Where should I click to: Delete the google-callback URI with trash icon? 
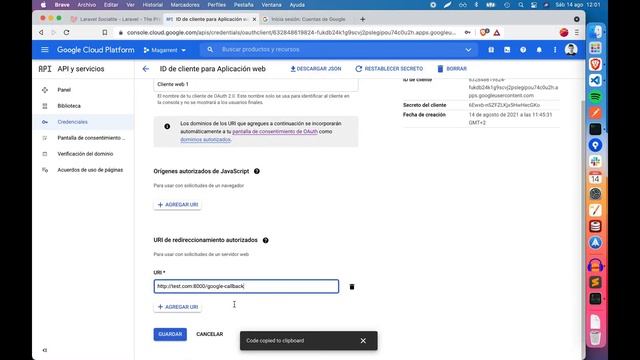[x=352, y=287]
